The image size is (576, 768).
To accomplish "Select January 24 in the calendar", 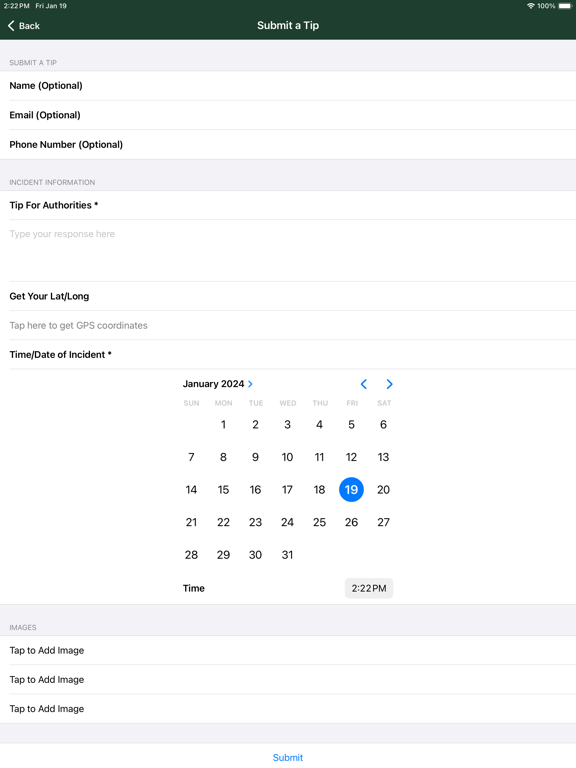I will 288,522.
